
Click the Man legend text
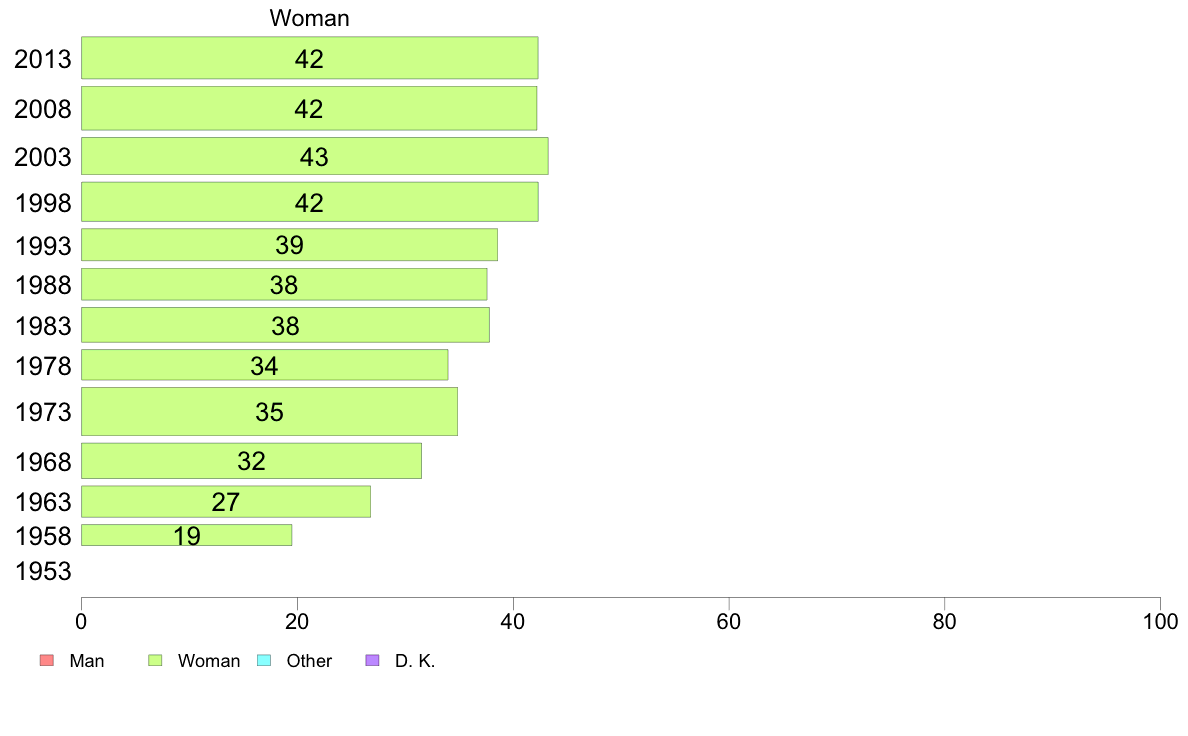pyautogui.click(x=87, y=661)
